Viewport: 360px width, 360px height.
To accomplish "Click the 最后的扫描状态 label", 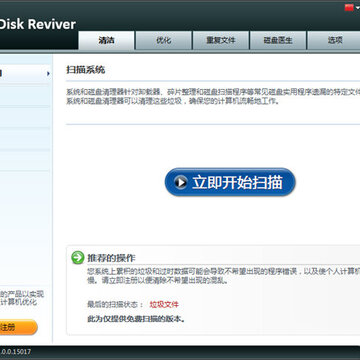I will 115,304.
